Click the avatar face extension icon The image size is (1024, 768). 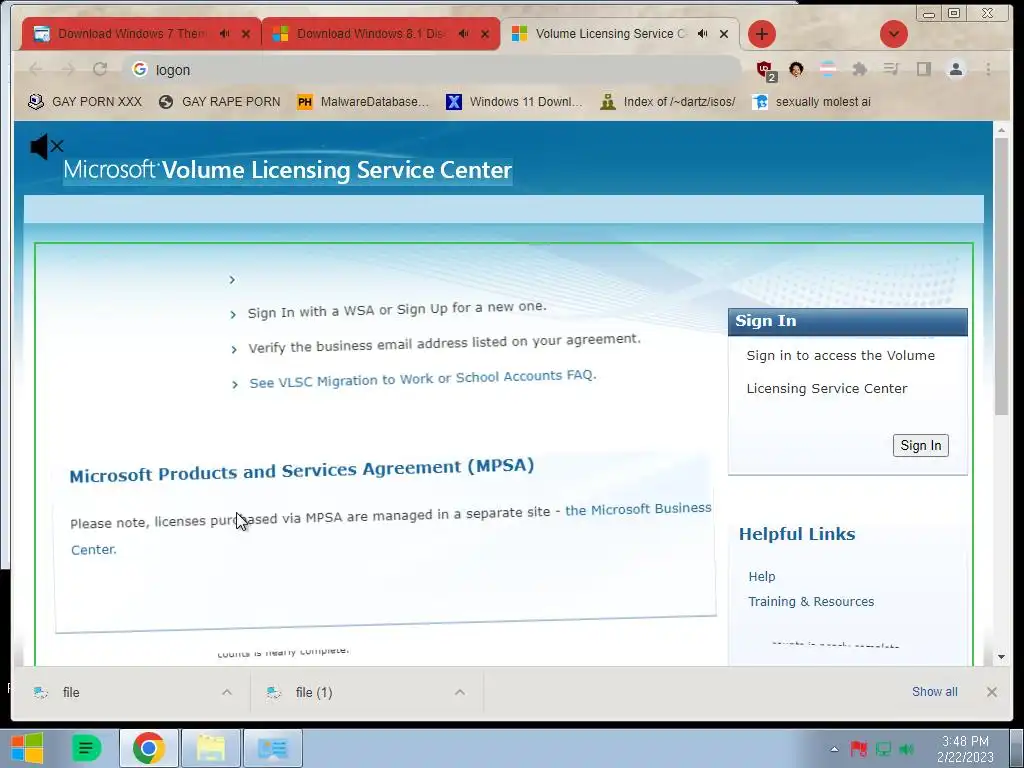tap(795, 69)
